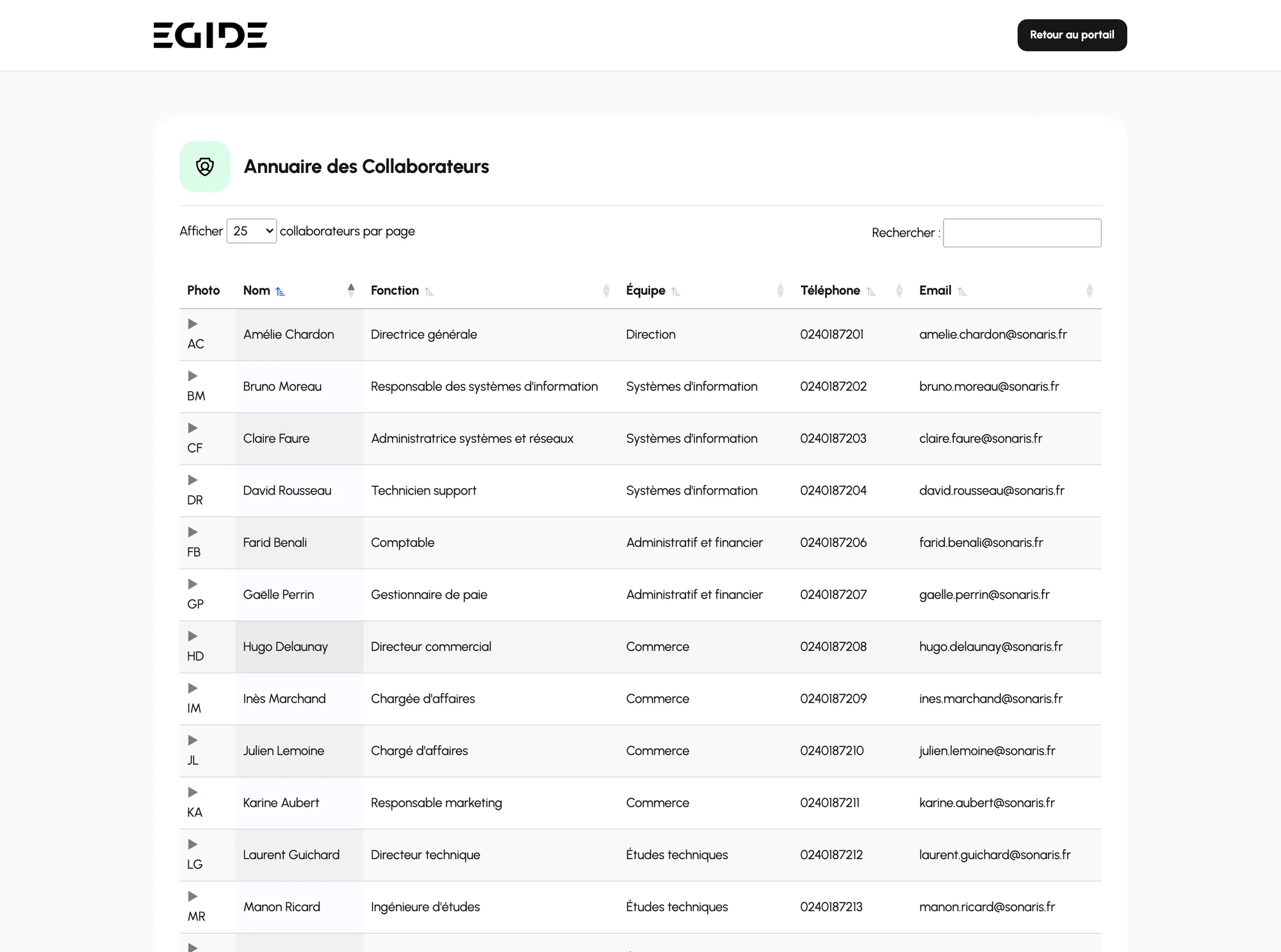Image resolution: width=1281 pixels, height=952 pixels.
Task: Select email julien.lemoine@sonaris.fr
Action: point(987,751)
